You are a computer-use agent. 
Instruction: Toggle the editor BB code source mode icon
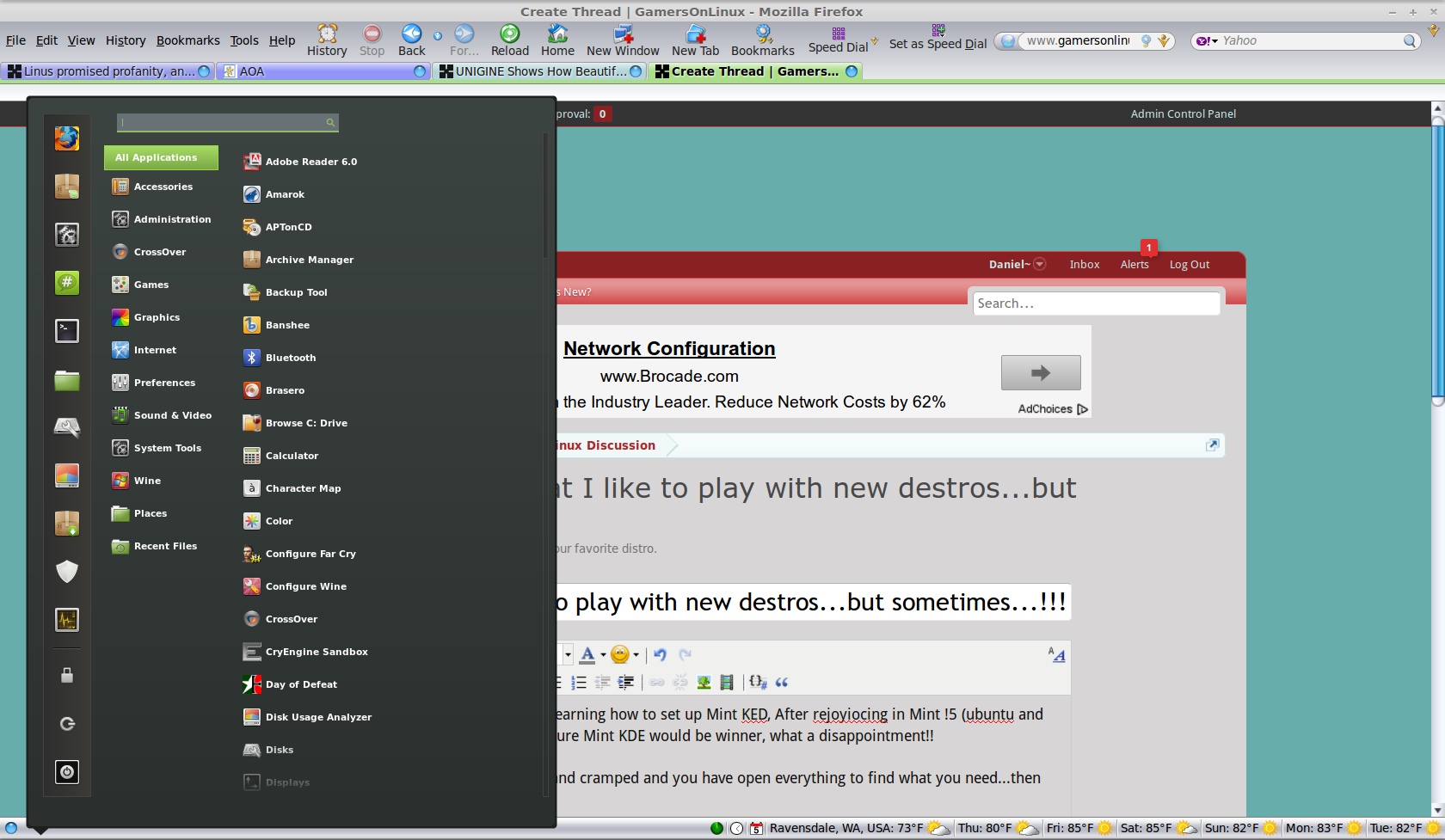coord(1057,655)
